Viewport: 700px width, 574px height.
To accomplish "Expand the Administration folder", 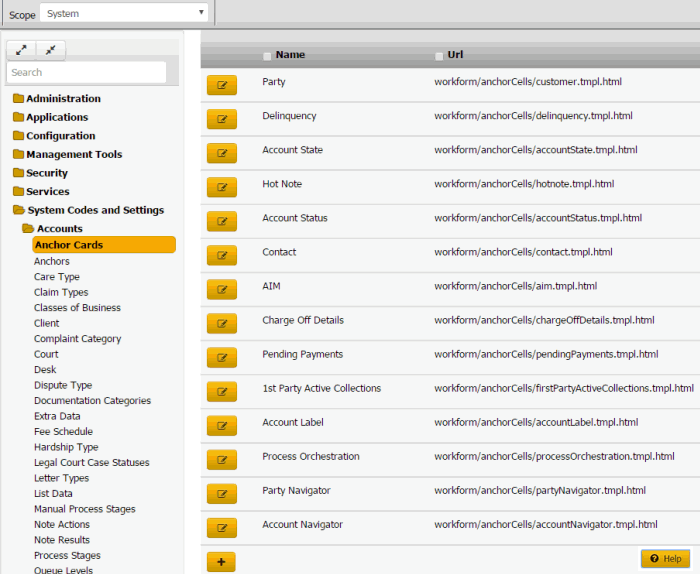I will point(62,99).
